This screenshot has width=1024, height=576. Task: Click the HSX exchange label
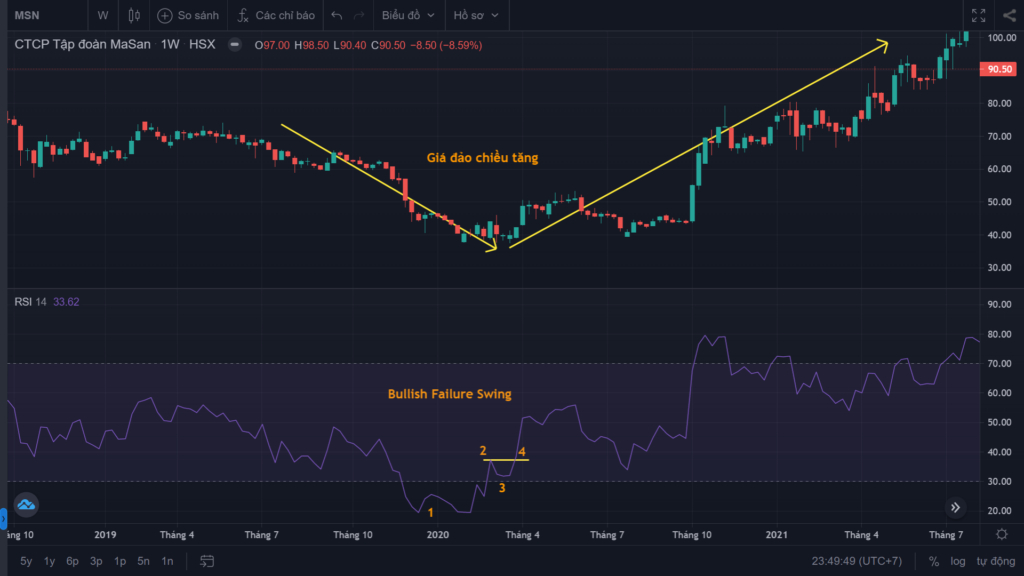(x=202, y=44)
